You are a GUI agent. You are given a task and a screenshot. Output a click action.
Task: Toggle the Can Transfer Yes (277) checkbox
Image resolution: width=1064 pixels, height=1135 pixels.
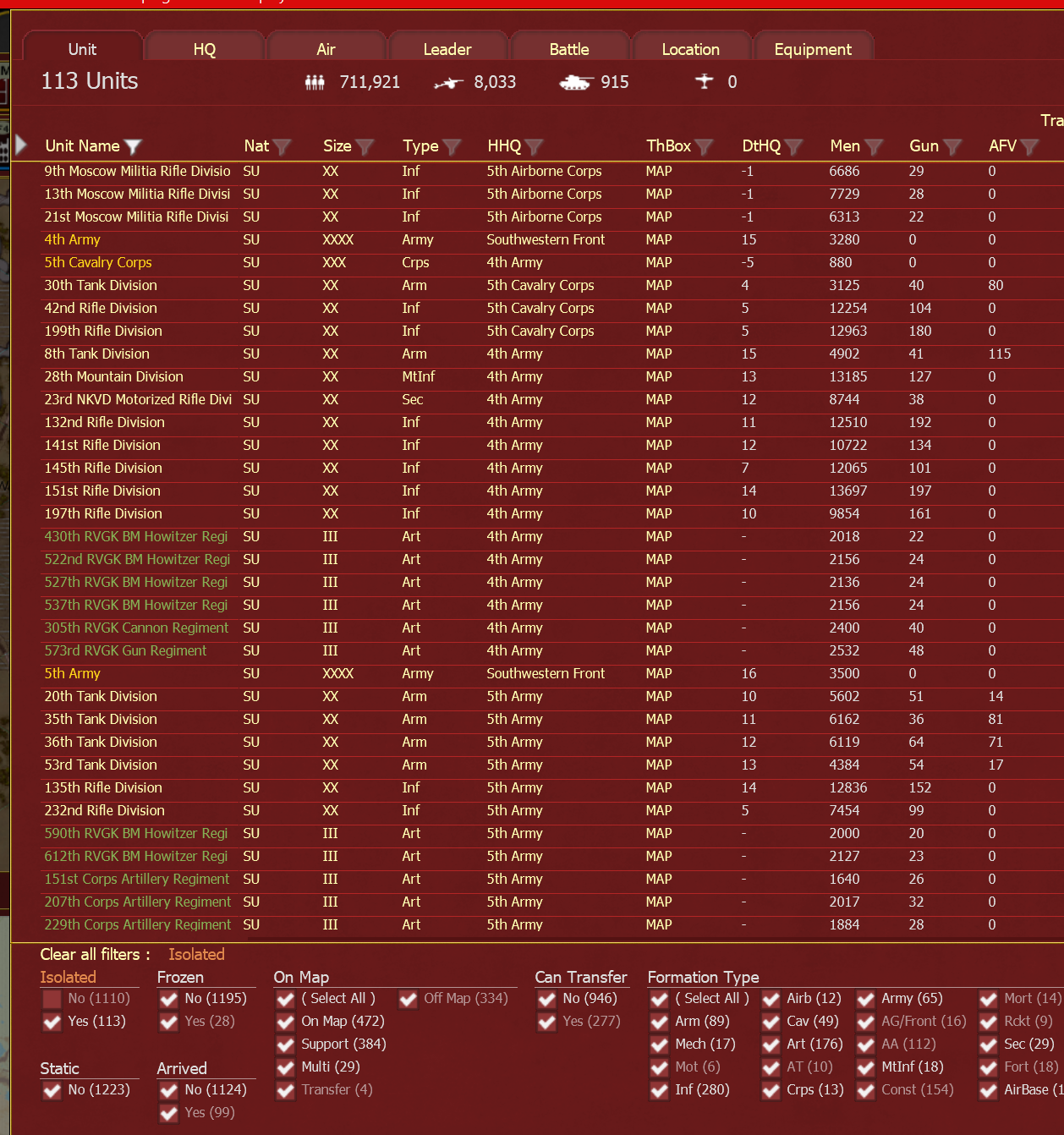pos(547,1022)
